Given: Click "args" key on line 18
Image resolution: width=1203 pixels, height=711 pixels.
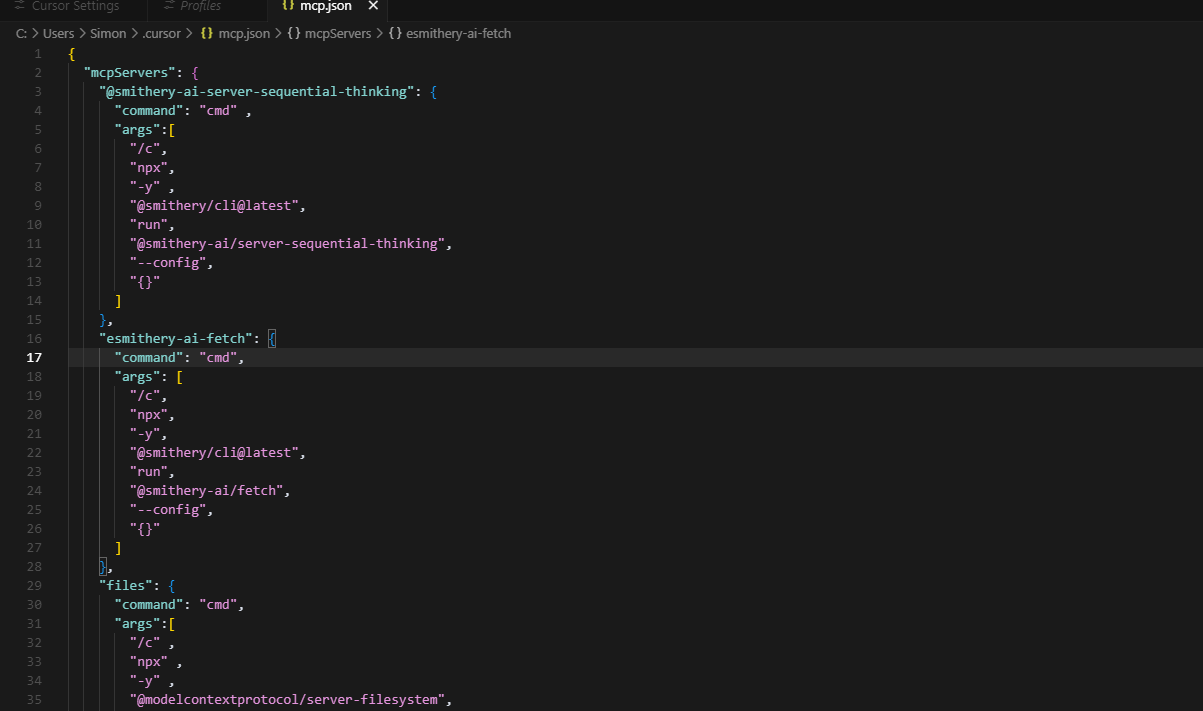Looking at the screenshot, I should click(137, 376).
